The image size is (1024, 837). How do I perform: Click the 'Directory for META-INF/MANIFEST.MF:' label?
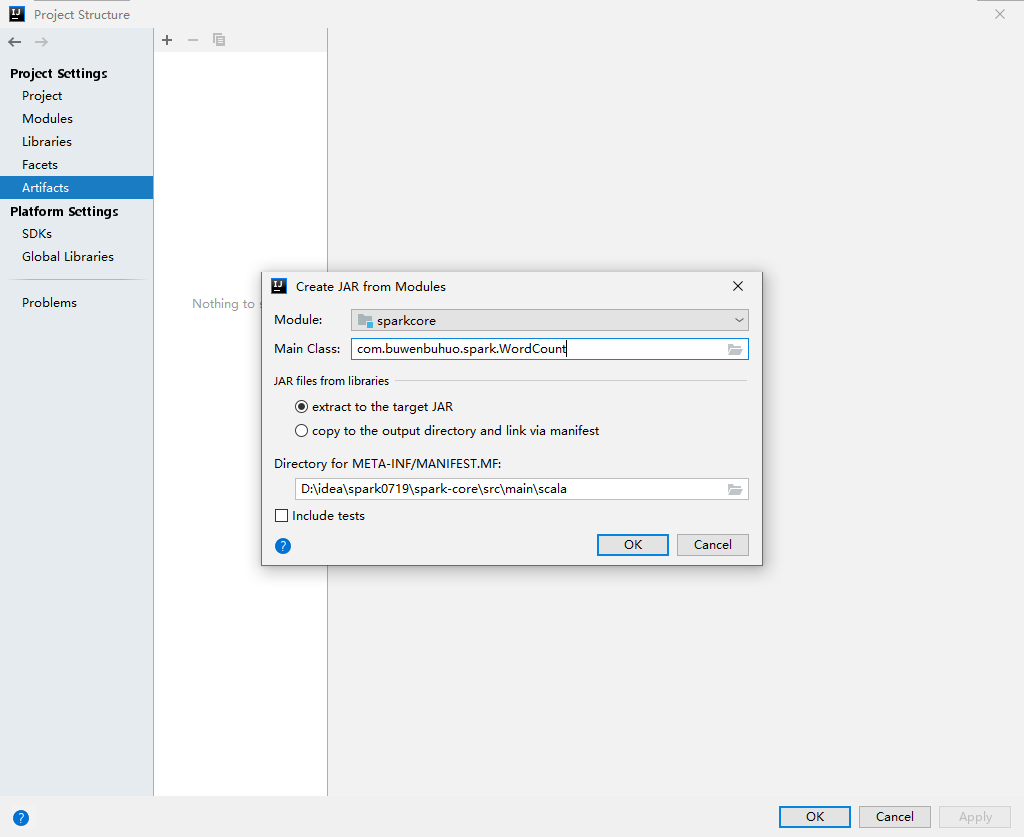pos(387,464)
